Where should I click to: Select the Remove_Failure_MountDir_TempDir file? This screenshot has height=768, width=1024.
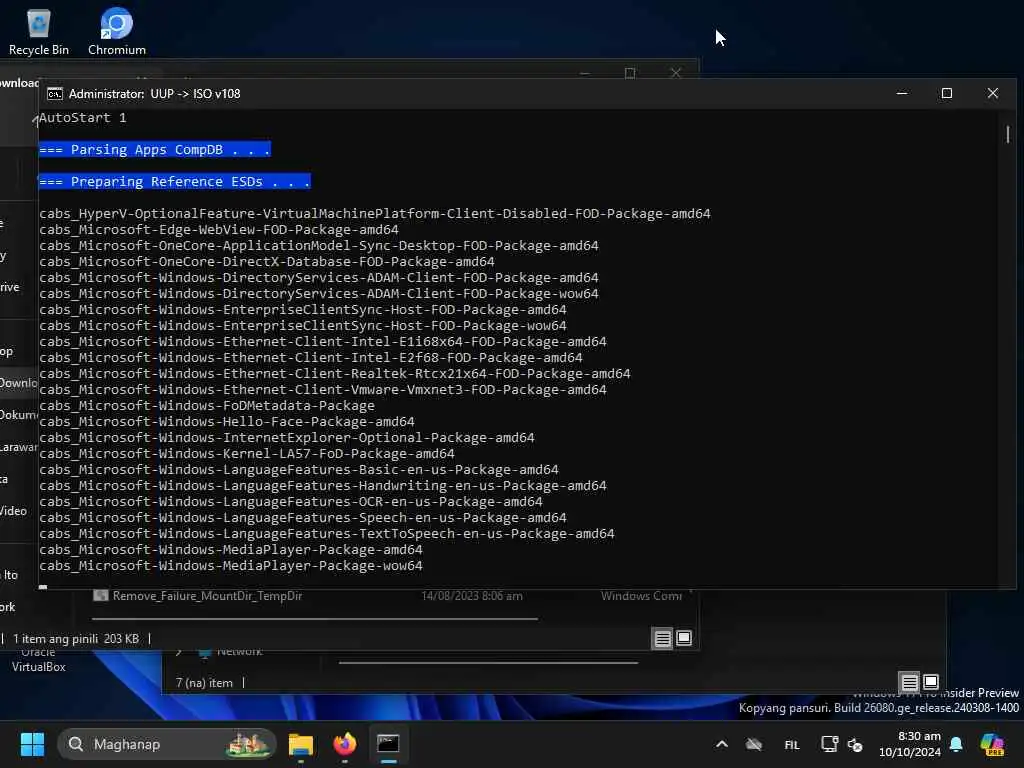coord(207,596)
